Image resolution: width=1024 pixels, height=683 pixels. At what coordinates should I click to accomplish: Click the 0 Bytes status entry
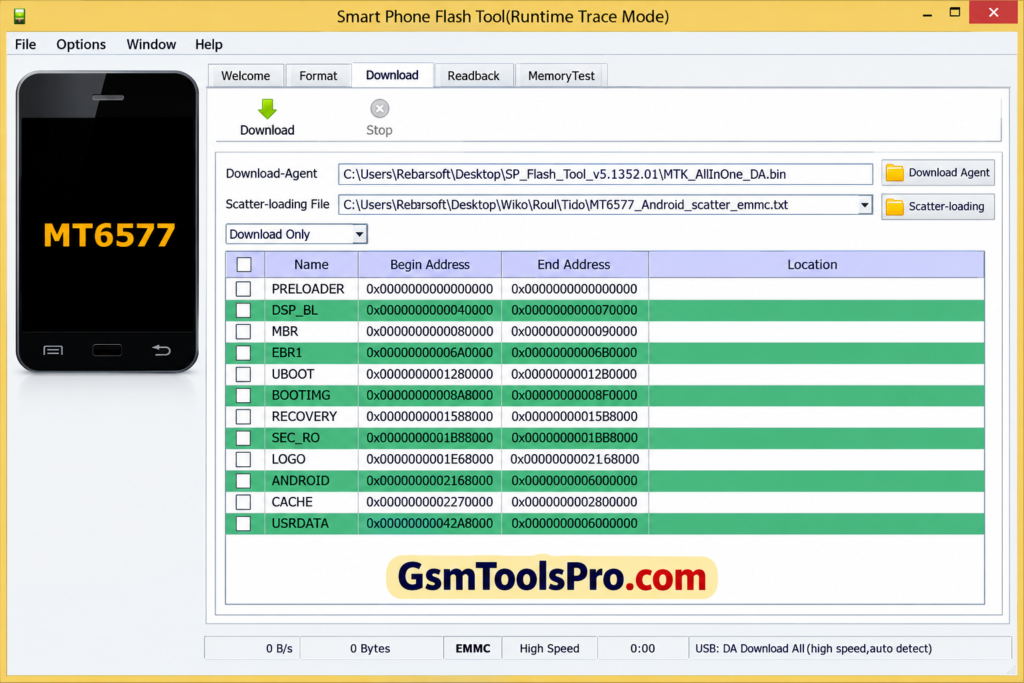[x=370, y=648]
